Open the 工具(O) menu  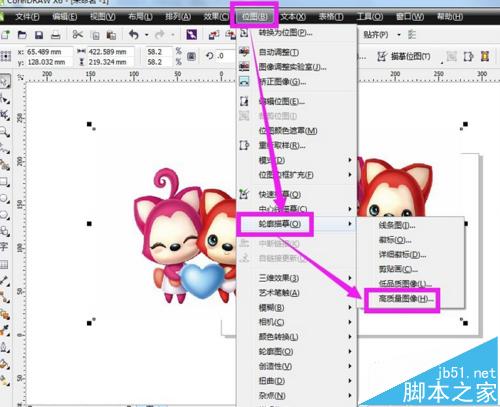pyautogui.click(x=369, y=16)
